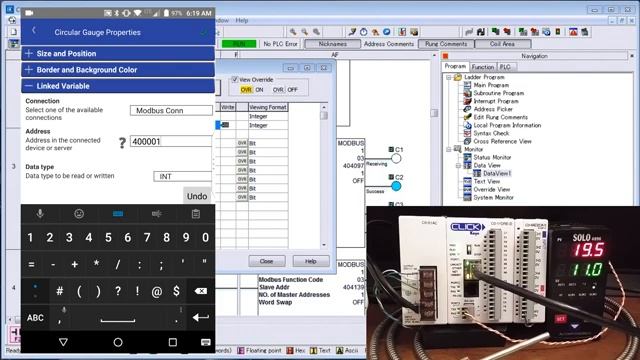This screenshot has height=360, width=640.
Task: Tap the microphone icon on the keyboard toolbar
Action: point(40,213)
